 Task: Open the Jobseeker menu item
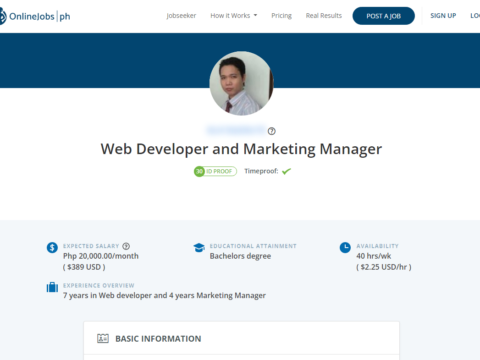tap(181, 16)
